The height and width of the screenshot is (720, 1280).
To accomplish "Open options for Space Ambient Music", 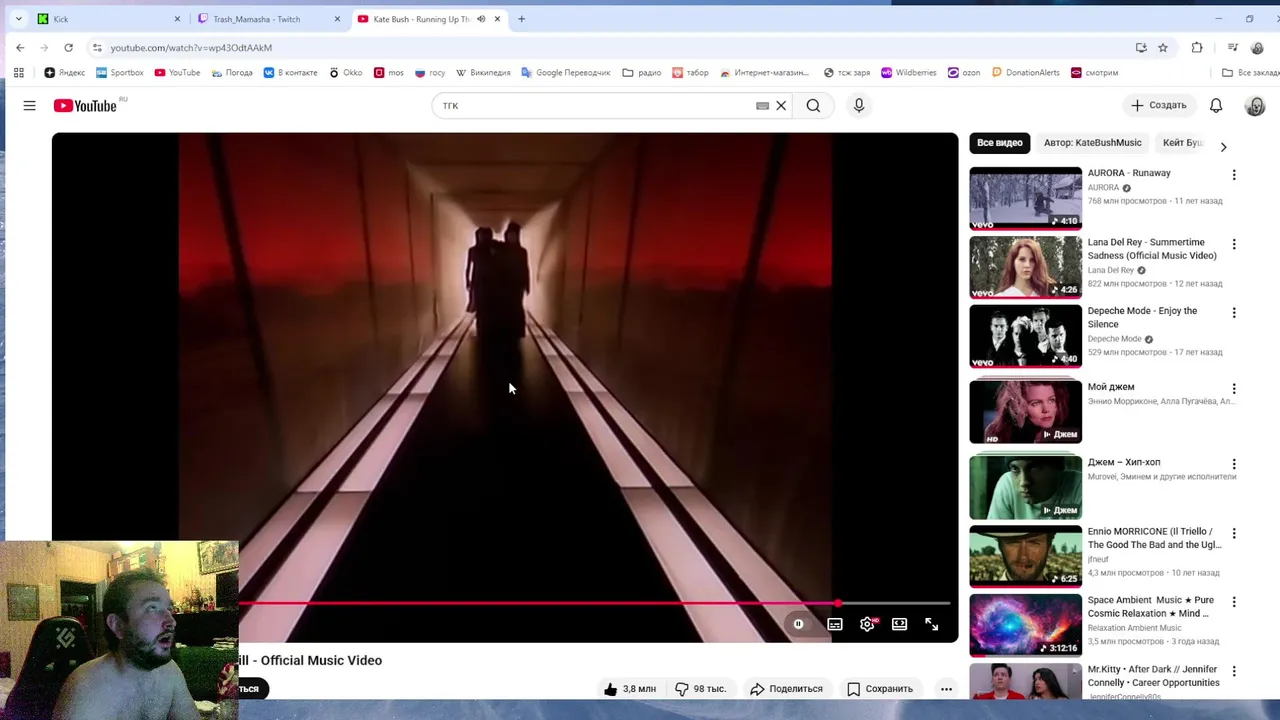I will (x=1234, y=602).
